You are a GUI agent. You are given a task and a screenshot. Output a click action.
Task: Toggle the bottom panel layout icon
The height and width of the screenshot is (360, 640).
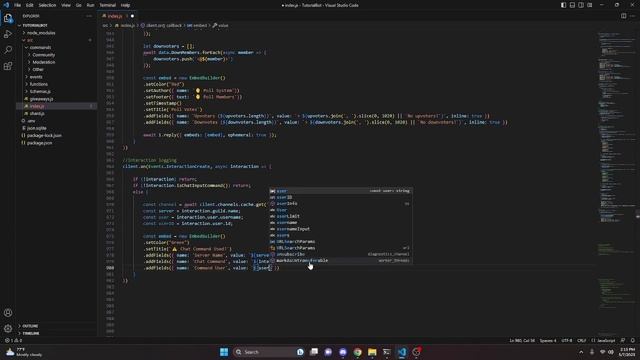click(572, 5)
